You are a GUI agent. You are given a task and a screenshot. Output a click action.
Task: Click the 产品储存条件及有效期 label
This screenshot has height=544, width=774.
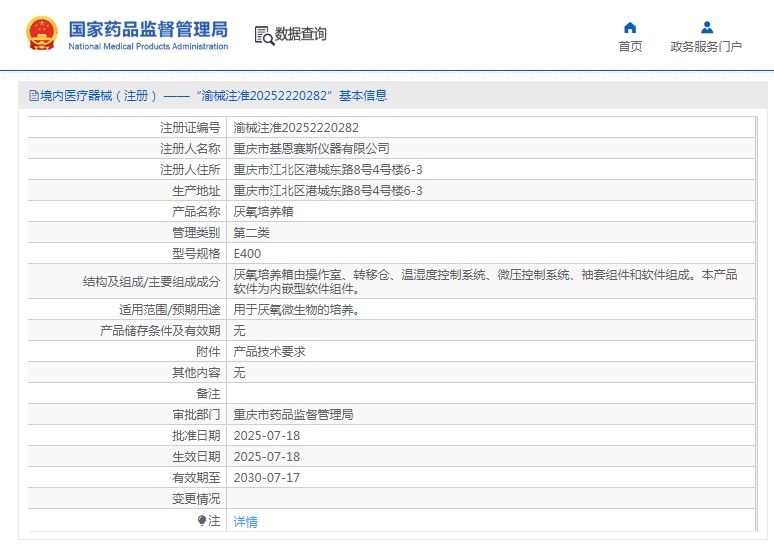(x=160, y=331)
